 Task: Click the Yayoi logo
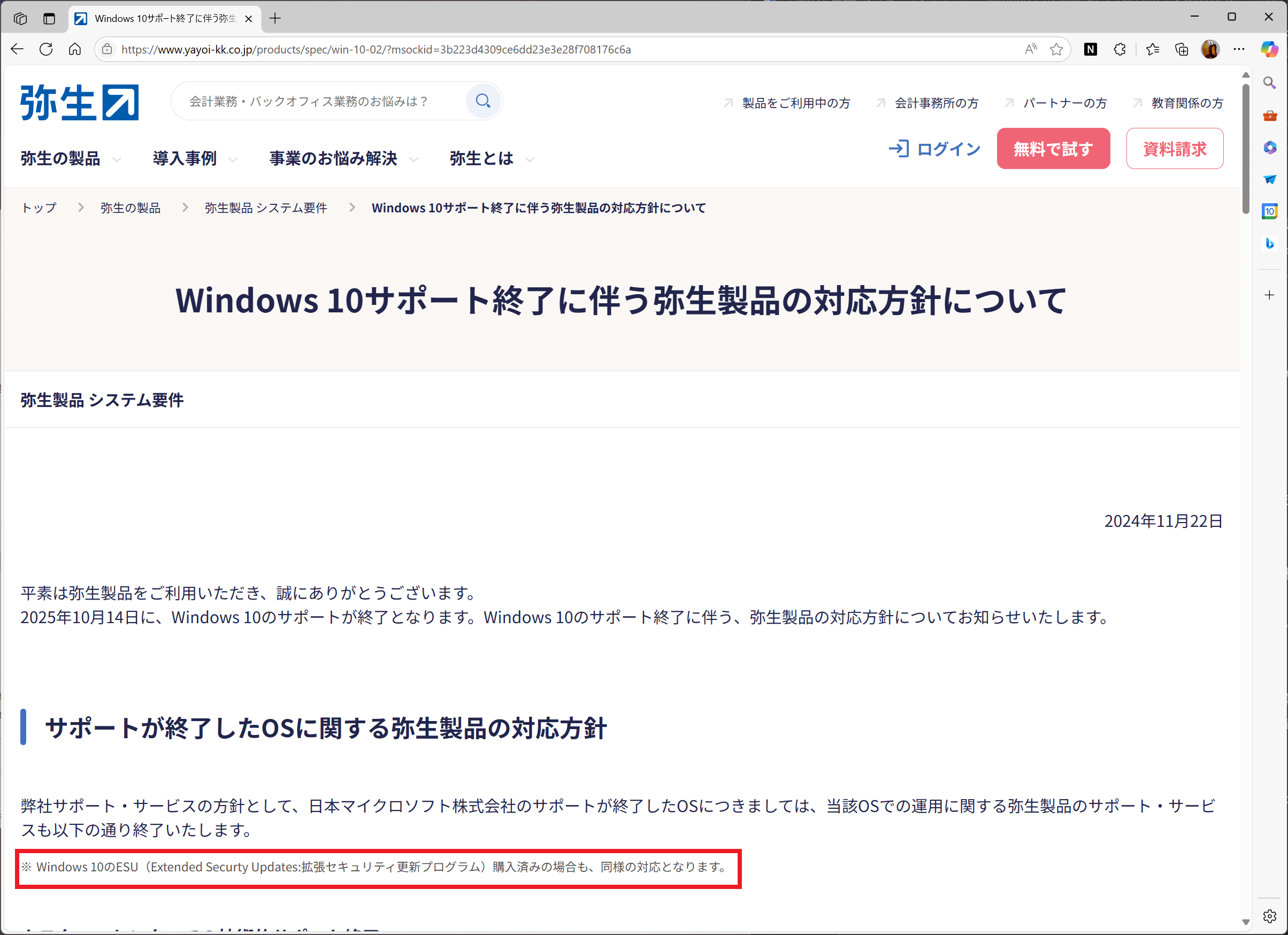(x=80, y=102)
